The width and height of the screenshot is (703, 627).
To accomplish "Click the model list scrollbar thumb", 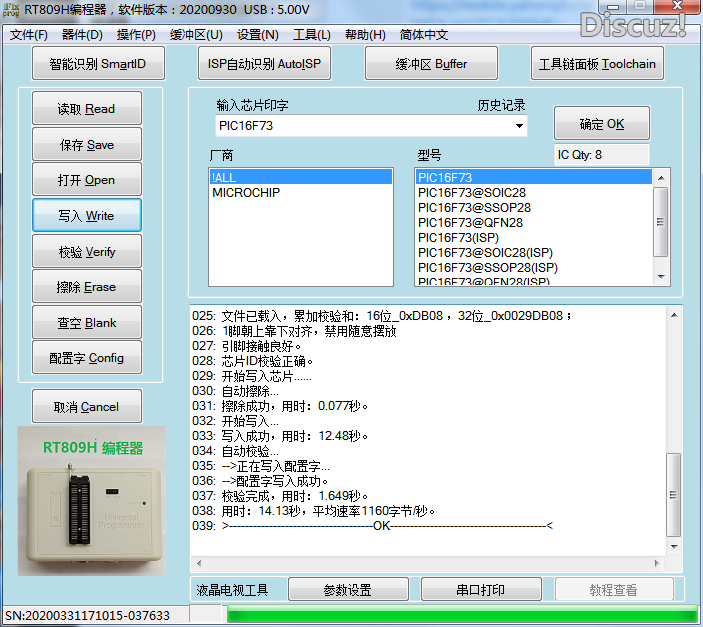I will pyautogui.click(x=661, y=222).
